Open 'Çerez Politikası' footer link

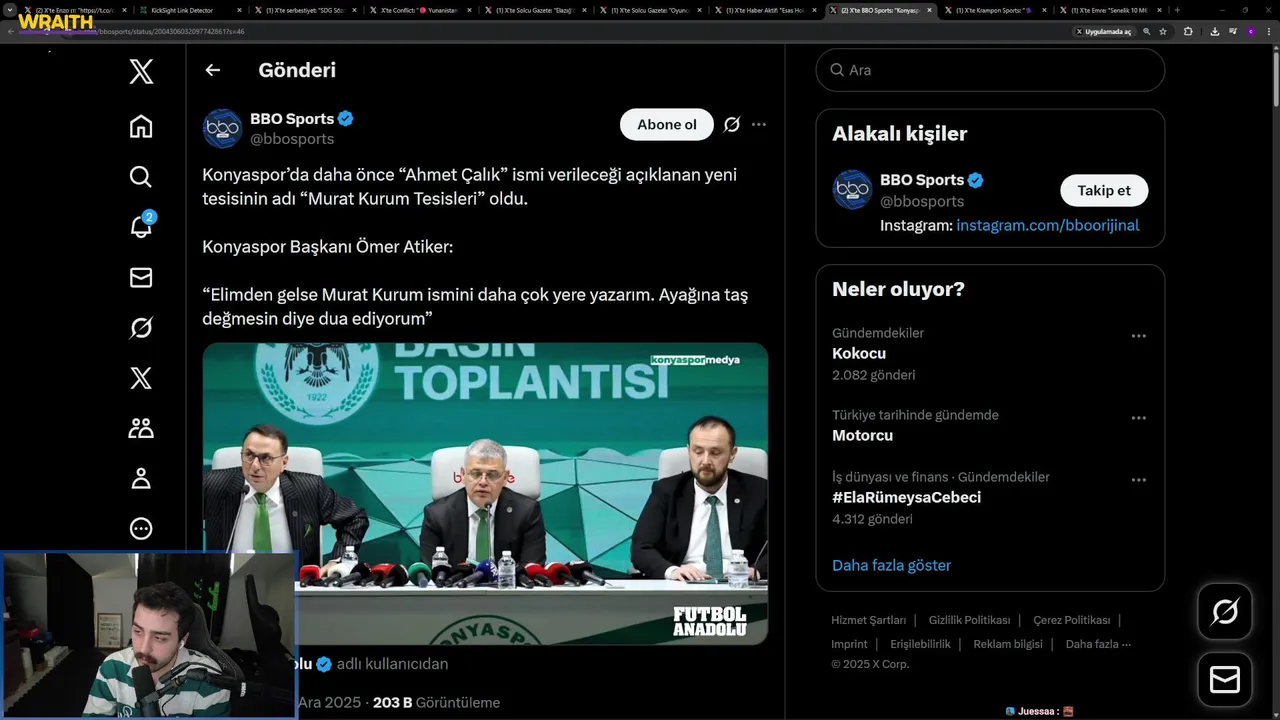pos(1072,620)
